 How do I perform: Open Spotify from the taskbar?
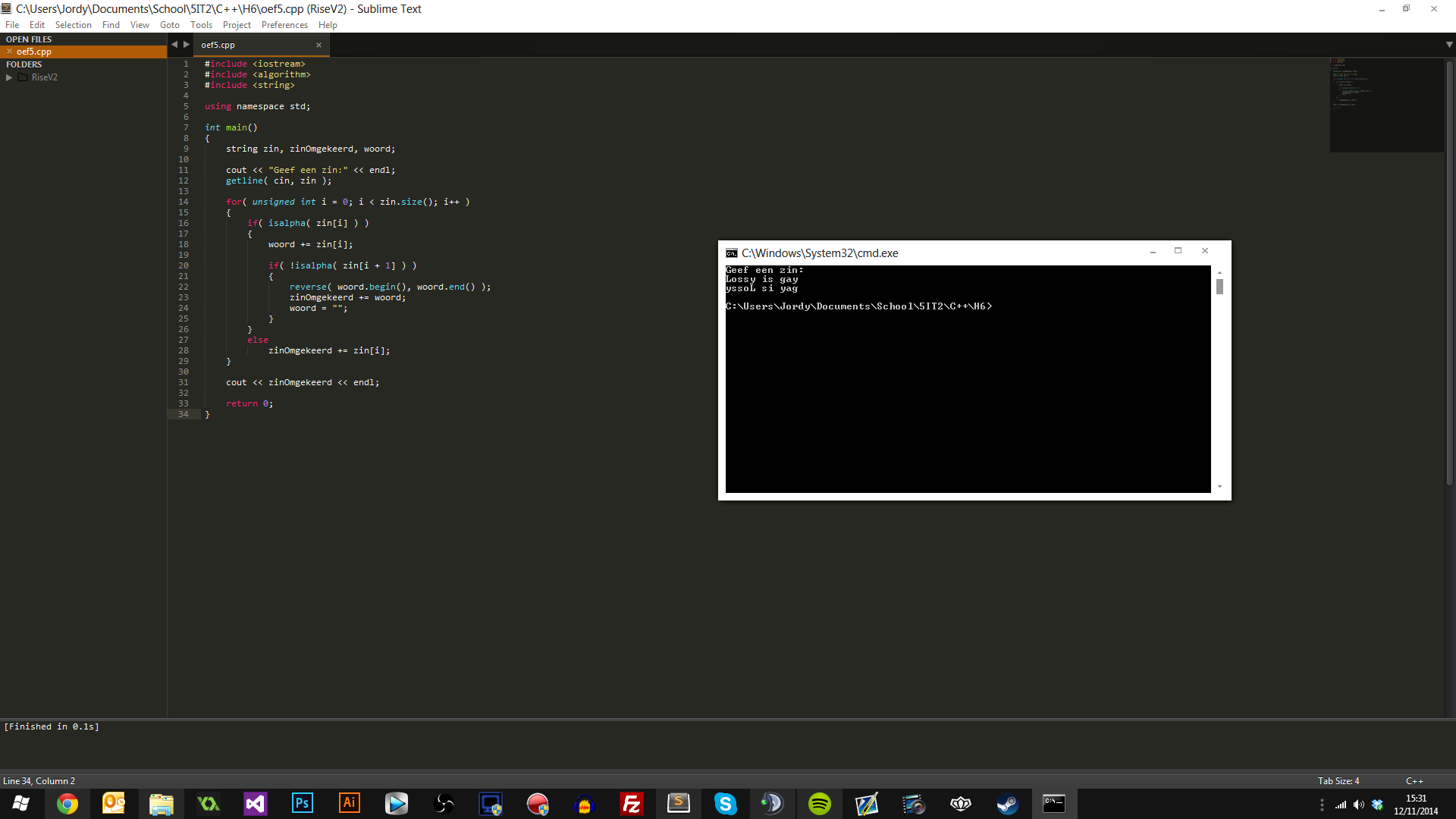coord(819,804)
